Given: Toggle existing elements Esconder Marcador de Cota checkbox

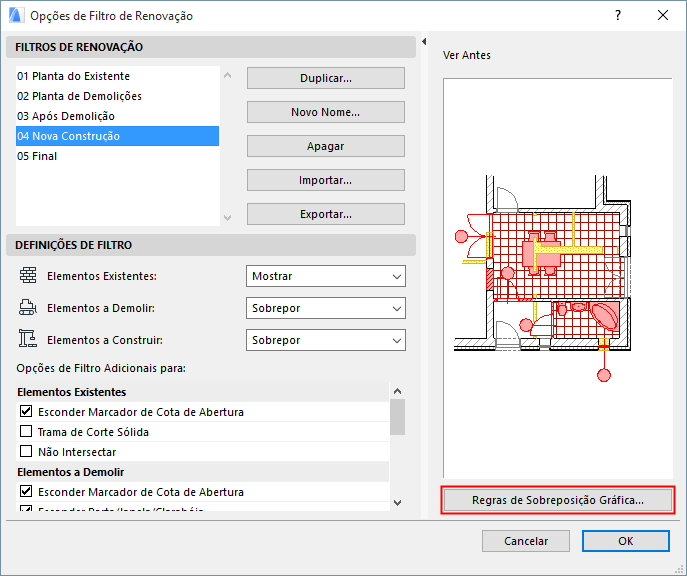Looking at the screenshot, I should (x=26, y=411).
